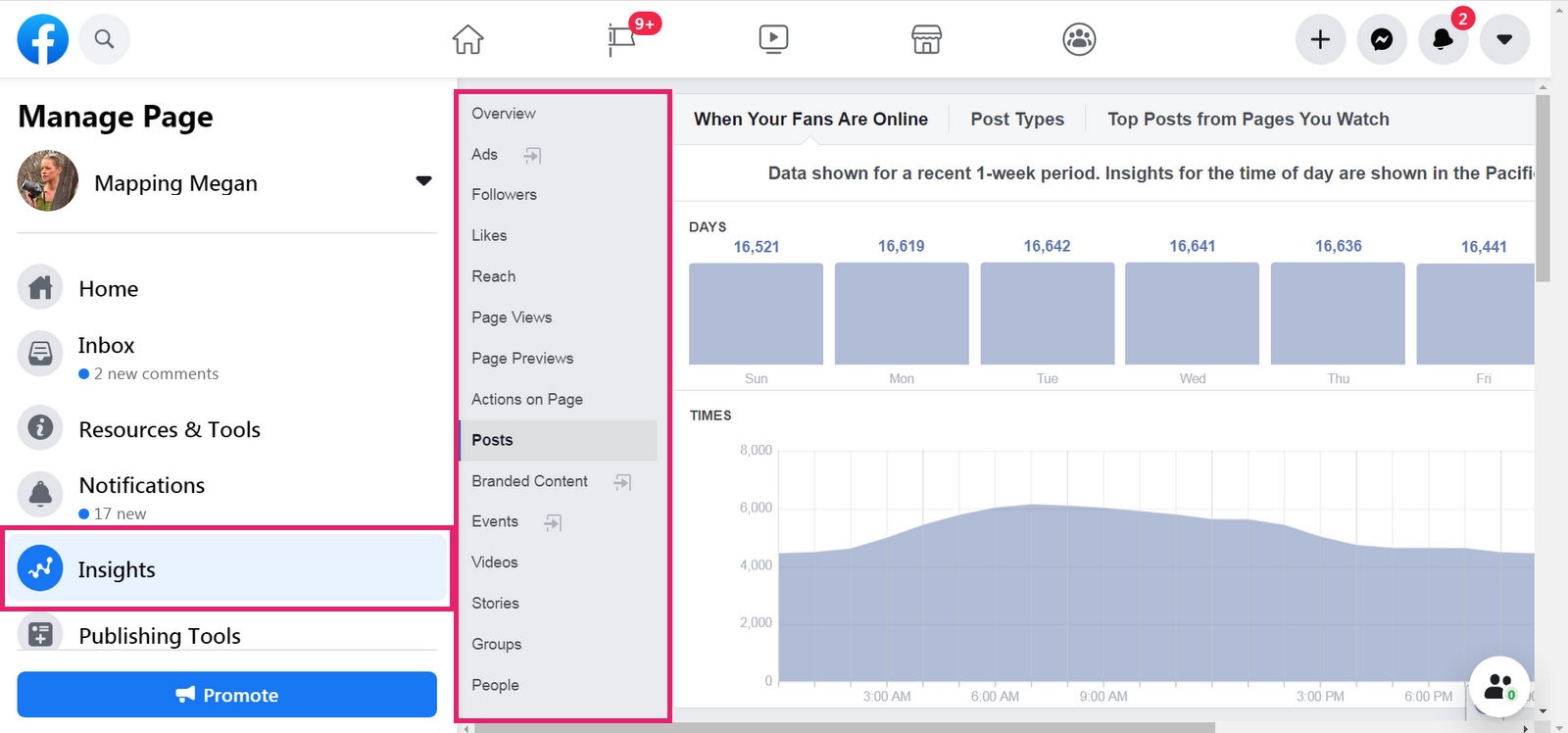Click the Create plus button
Viewport: 1568px width, 733px height.
[x=1320, y=39]
